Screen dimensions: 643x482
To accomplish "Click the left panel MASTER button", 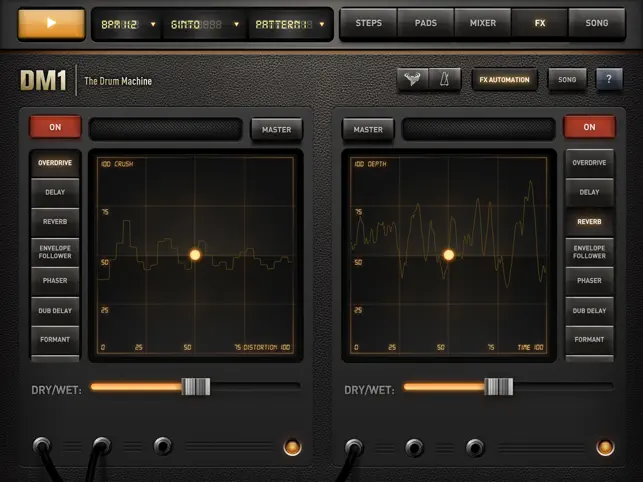I will (x=276, y=130).
